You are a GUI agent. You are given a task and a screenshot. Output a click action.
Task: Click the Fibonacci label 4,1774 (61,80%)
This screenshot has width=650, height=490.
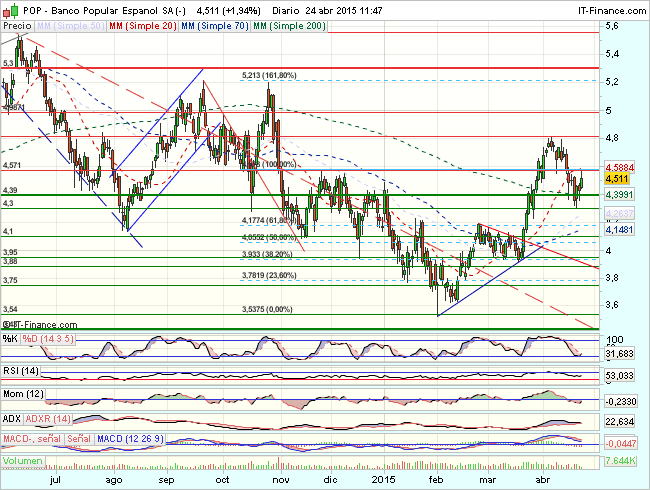pyautogui.click(x=269, y=220)
